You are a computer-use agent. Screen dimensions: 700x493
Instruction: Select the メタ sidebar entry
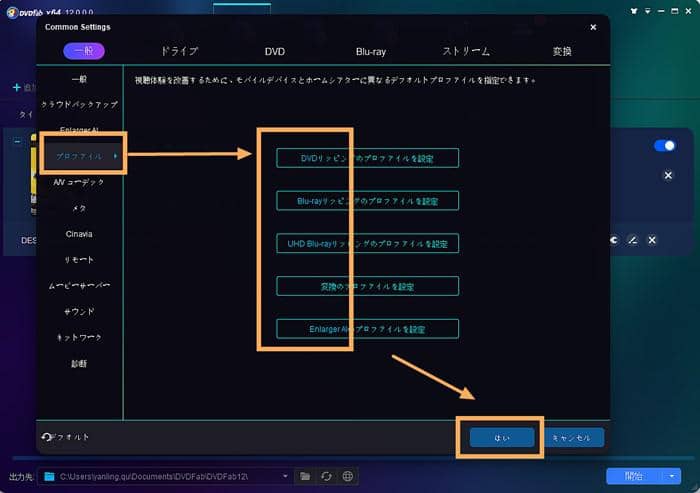tap(79, 208)
